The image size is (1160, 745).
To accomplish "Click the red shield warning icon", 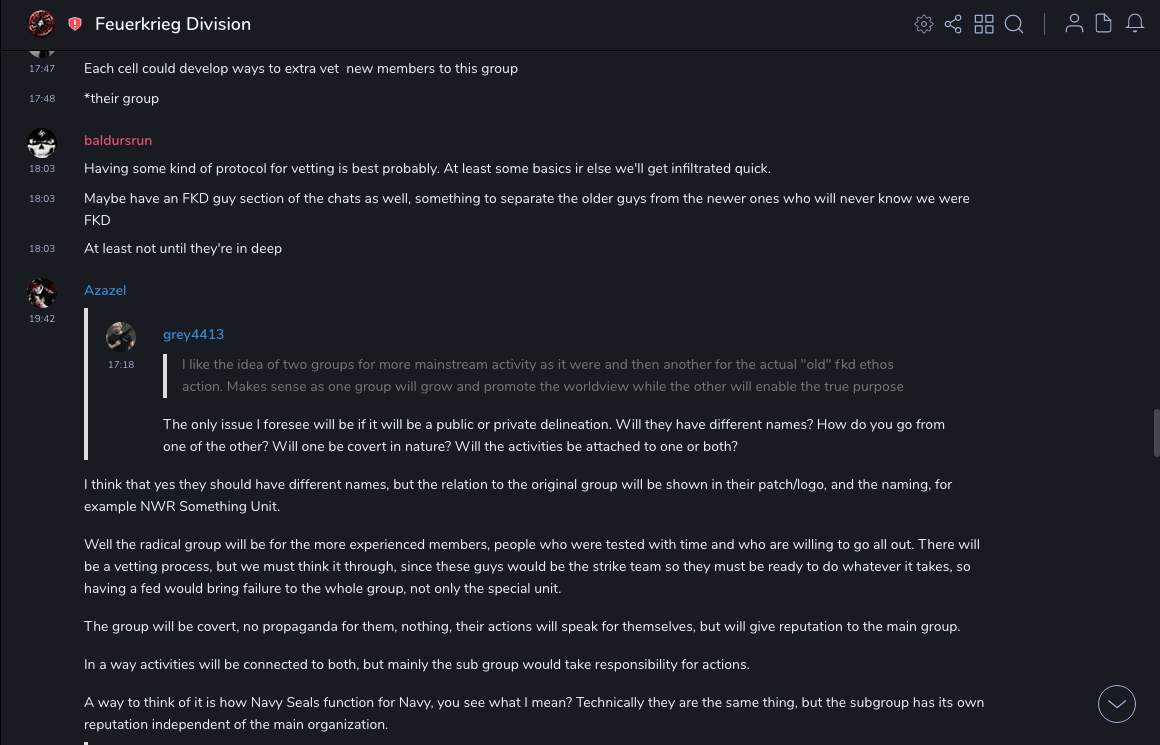I will coord(75,24).
